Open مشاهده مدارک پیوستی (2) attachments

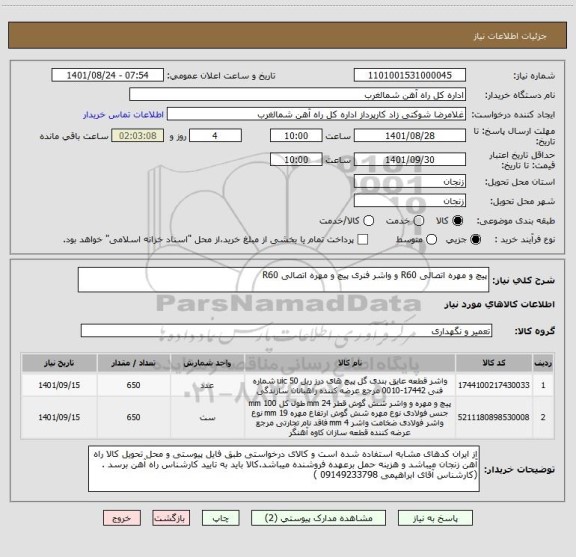coord(318,518)
